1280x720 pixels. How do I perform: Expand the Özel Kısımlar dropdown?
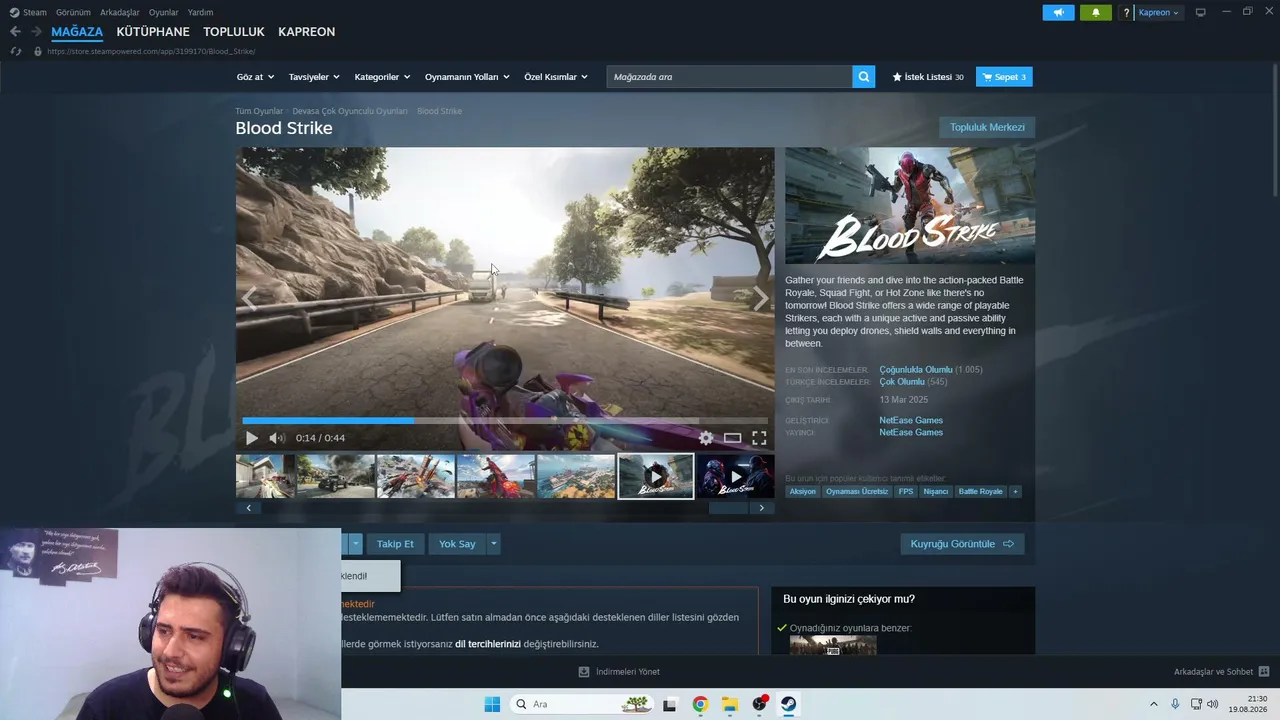click(x=556, y=77)
